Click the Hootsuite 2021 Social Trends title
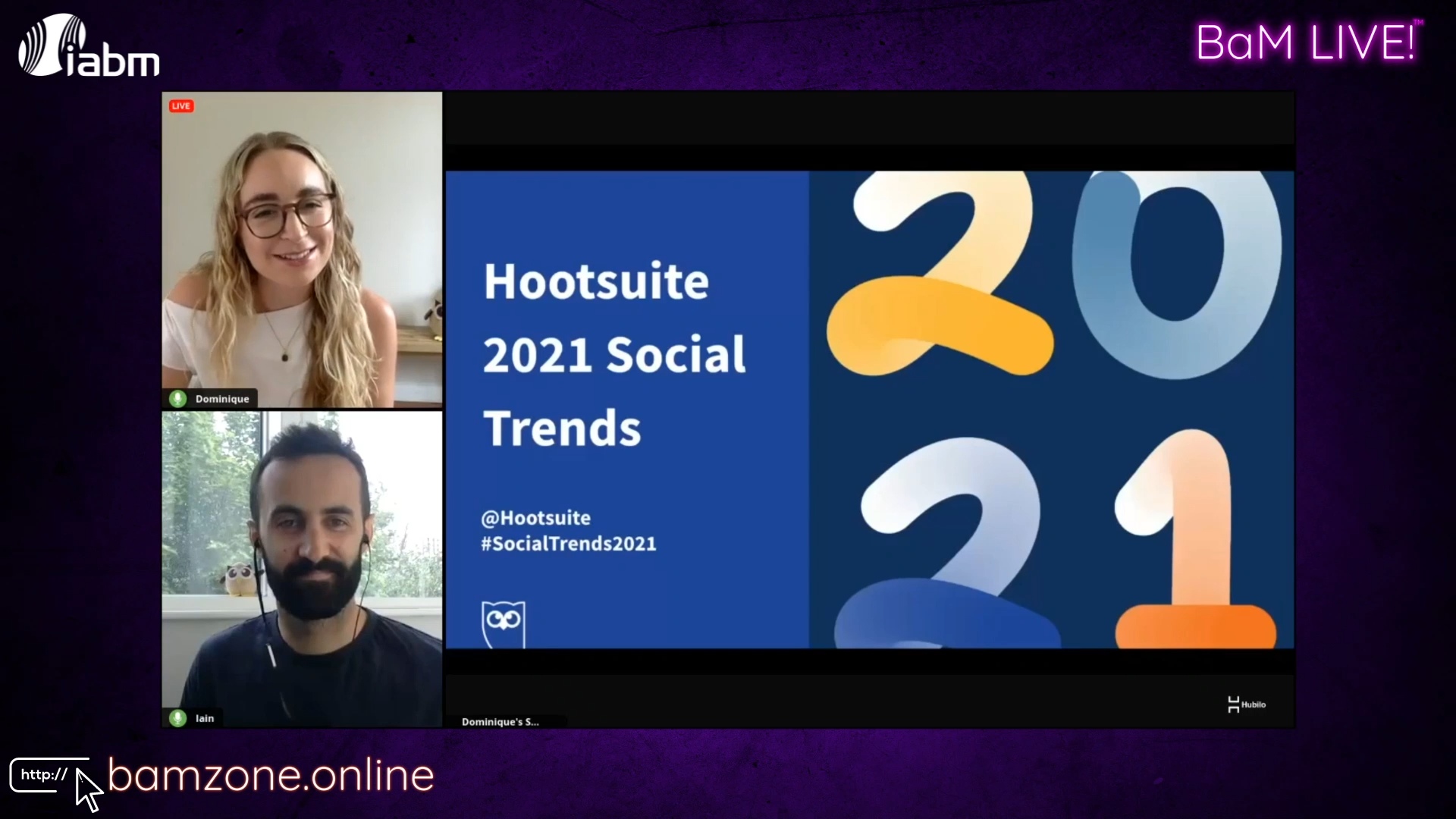Image resolution: width=1456 pixels, height=819 pixels. point(614,355)
